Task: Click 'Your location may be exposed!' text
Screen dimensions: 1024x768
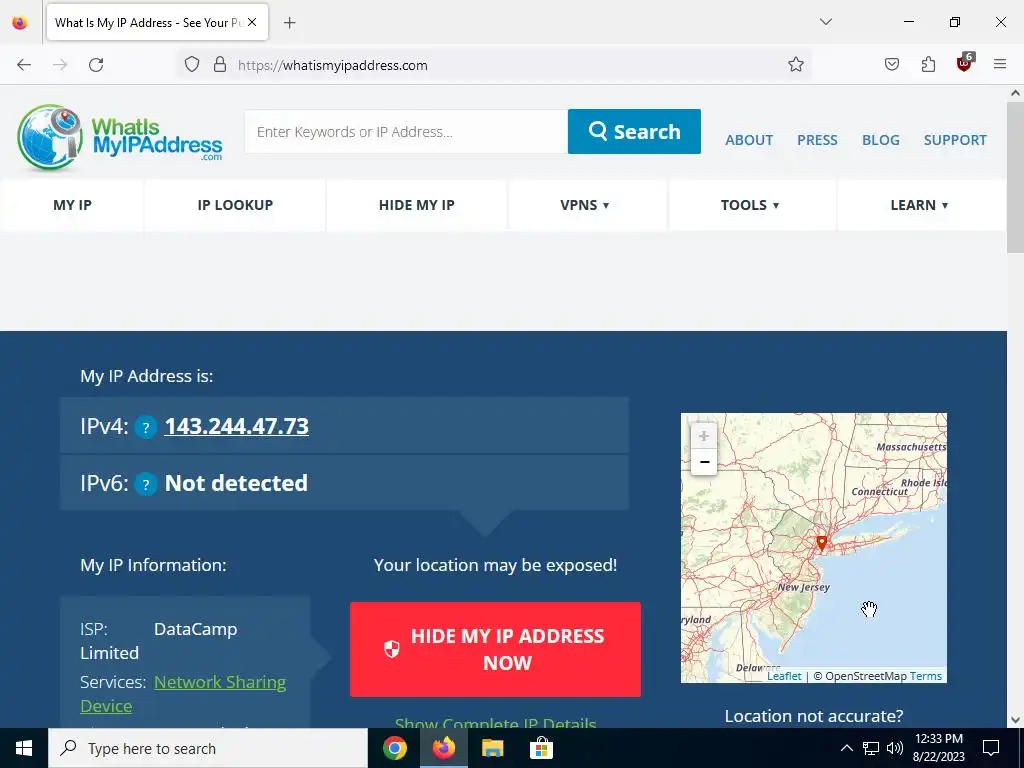Action: [x=495, y=565]
